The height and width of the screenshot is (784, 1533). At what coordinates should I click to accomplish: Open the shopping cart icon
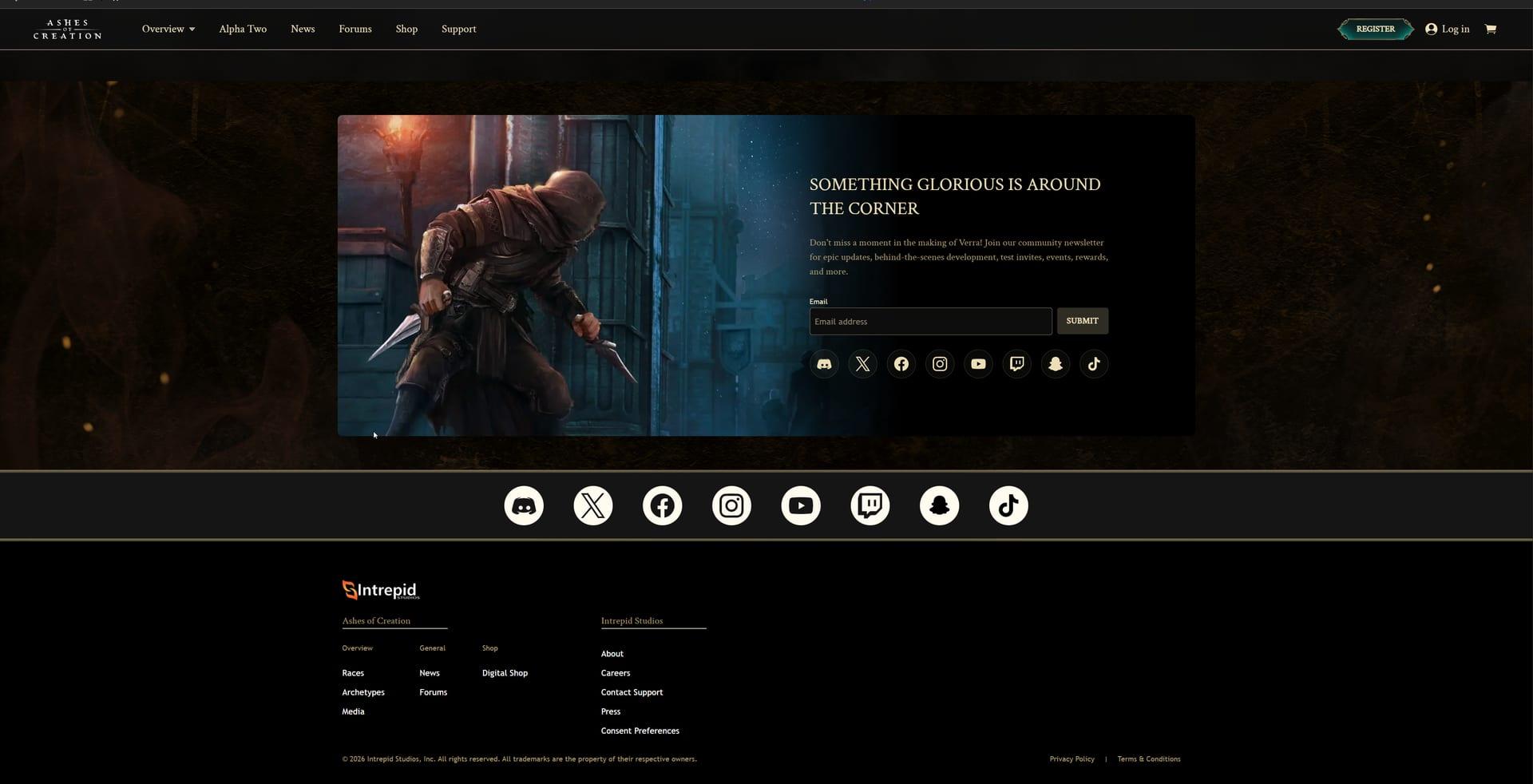click(1490, 29)
